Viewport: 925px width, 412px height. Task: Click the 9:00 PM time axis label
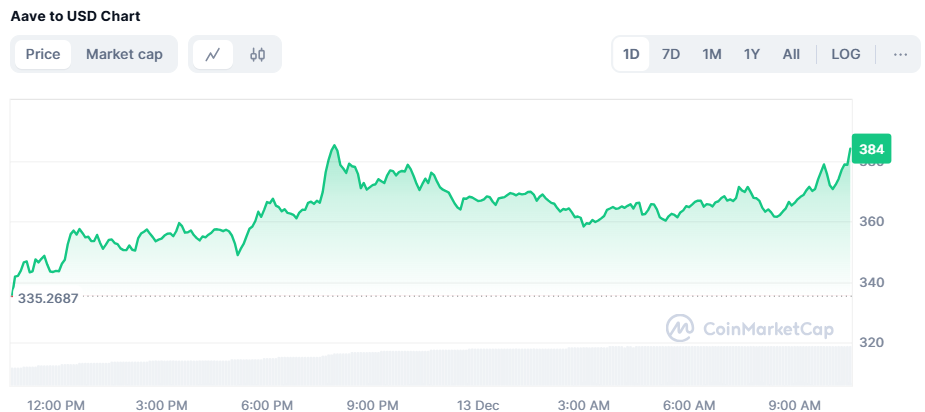click(x=373, y=405)
